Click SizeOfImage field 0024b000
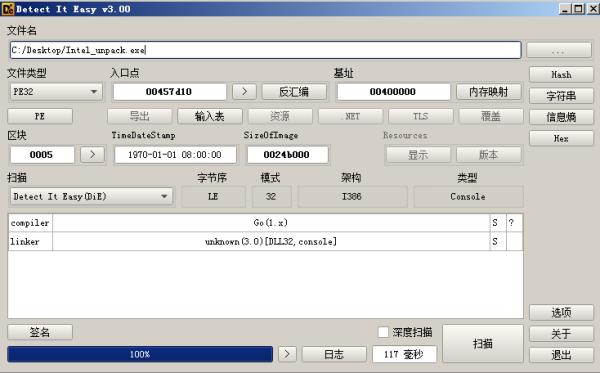 [287, 155]
